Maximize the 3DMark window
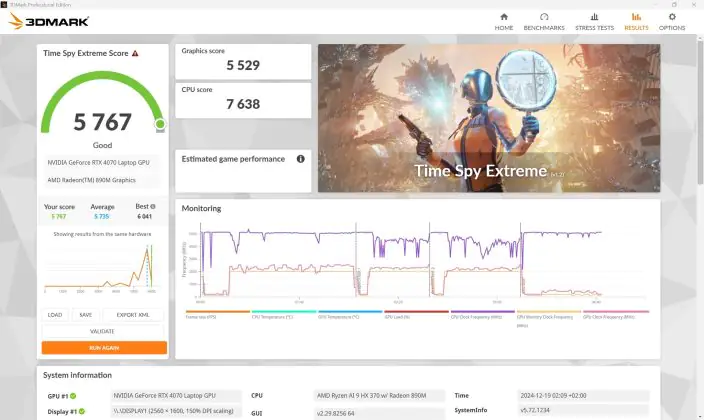Viewport: 704px width, 420px height. (x=674, y=4)
